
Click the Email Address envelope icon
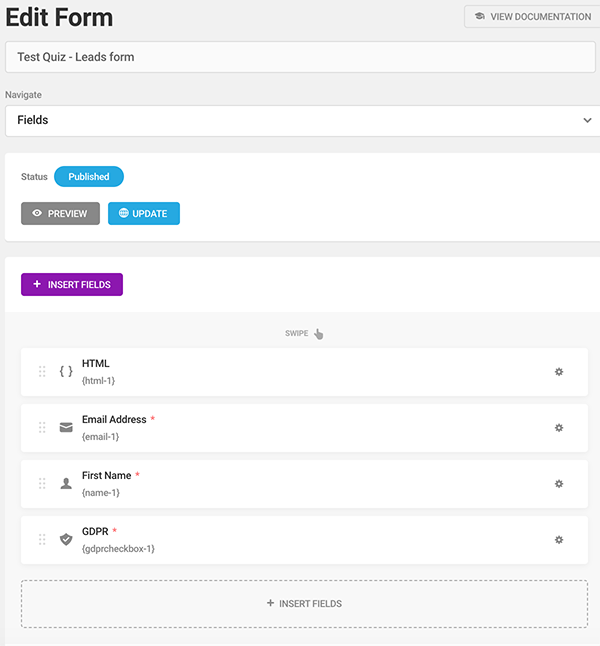click(66, 428)
